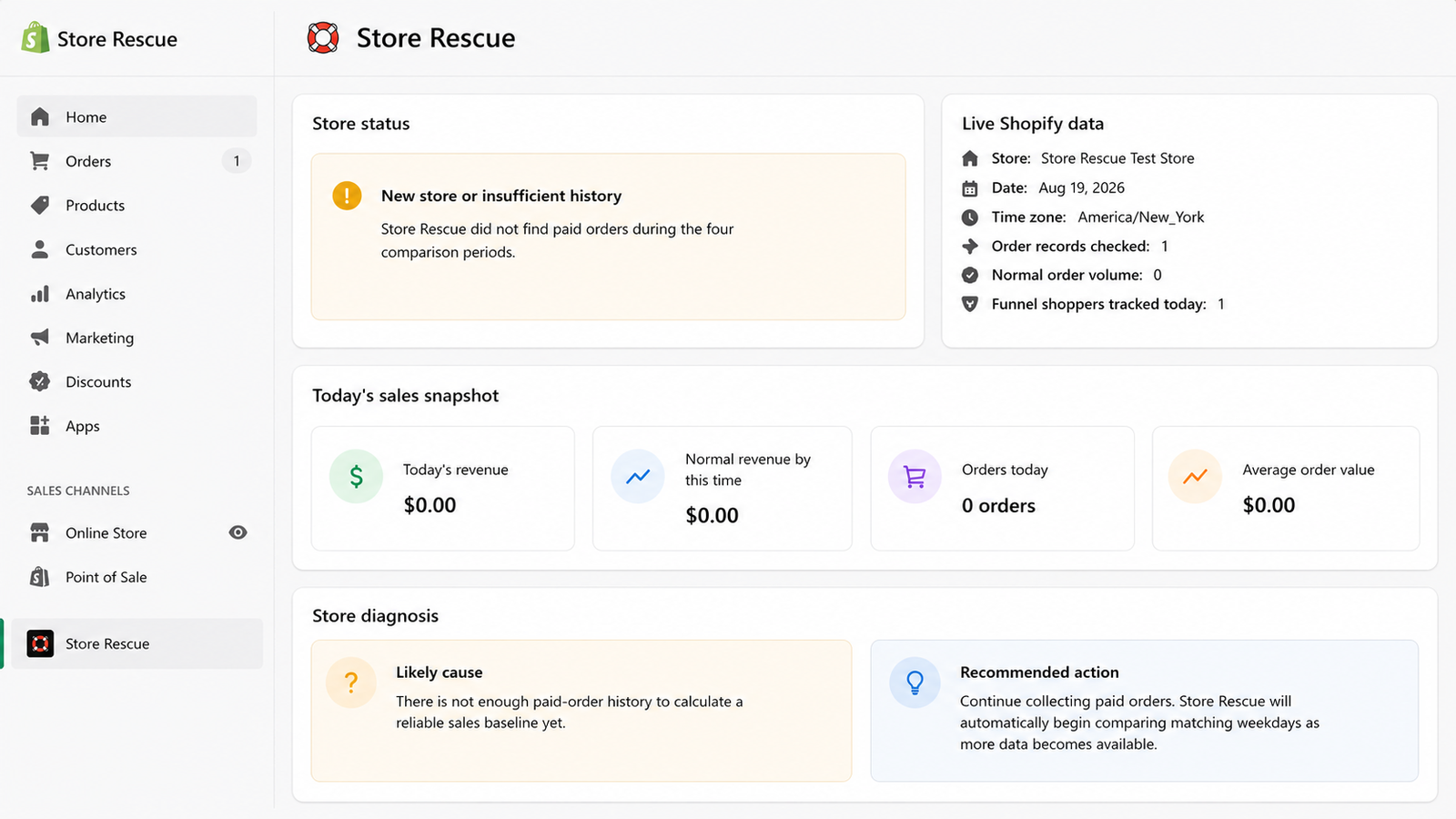Toggle the Online Store eye icon
The image size is (1456, 819).
tap(238, 532)
